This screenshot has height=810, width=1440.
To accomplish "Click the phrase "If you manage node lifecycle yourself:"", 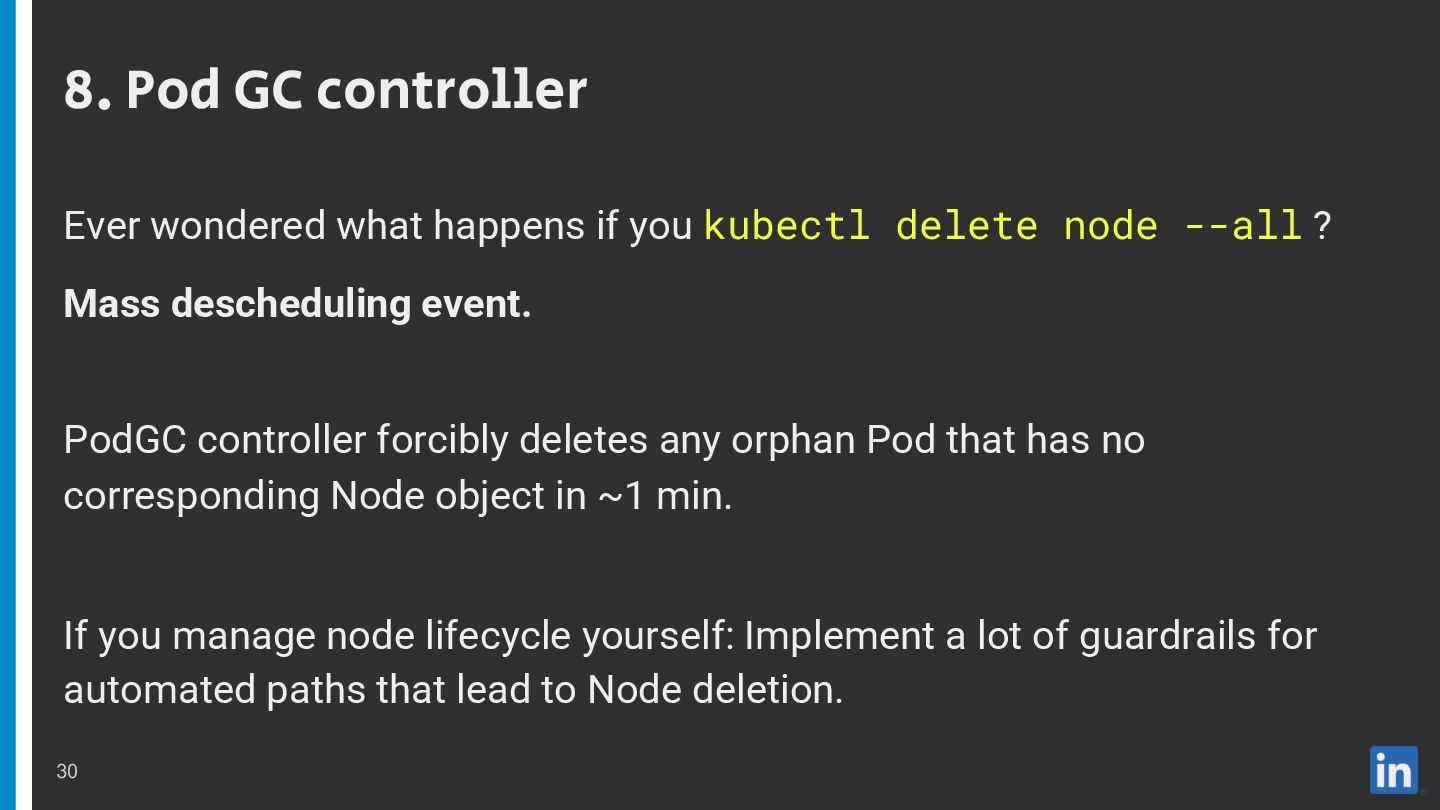I will click(399, 636).
